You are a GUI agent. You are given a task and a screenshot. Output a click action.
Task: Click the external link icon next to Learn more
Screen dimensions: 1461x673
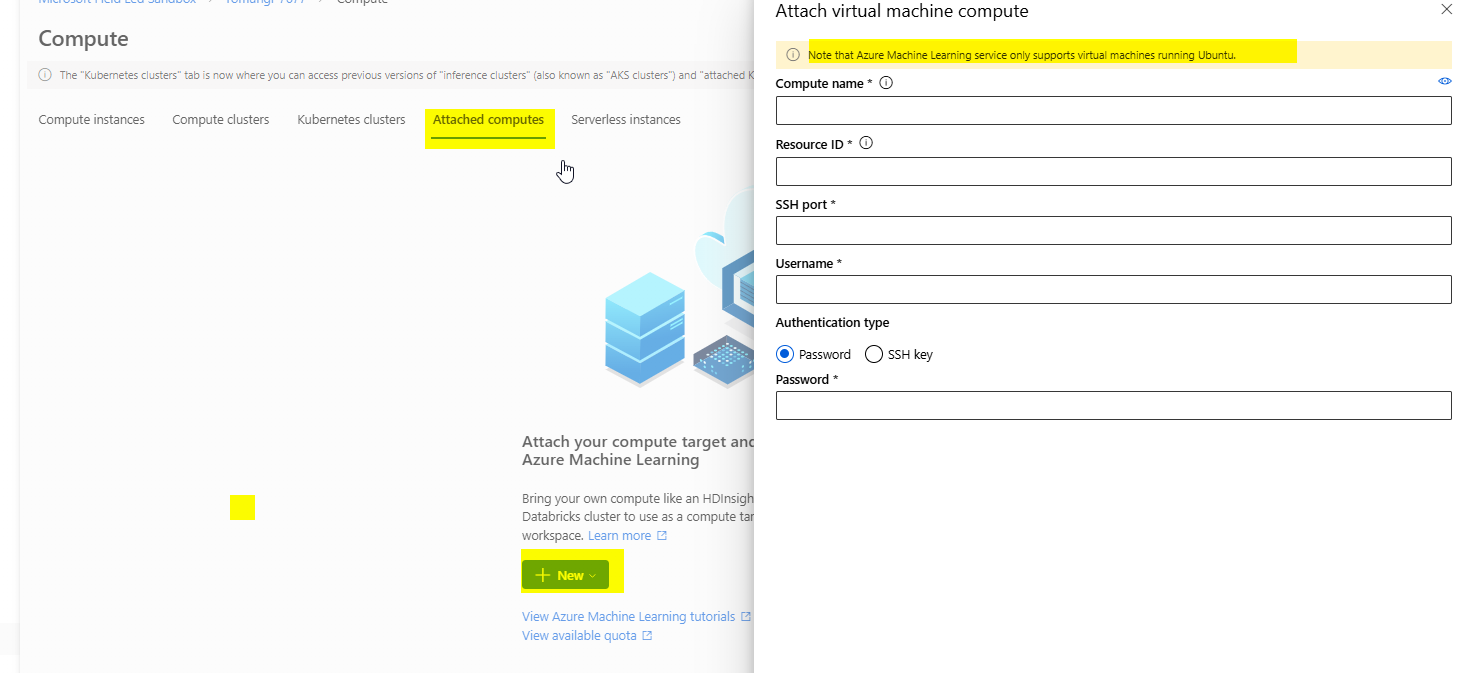662,535
